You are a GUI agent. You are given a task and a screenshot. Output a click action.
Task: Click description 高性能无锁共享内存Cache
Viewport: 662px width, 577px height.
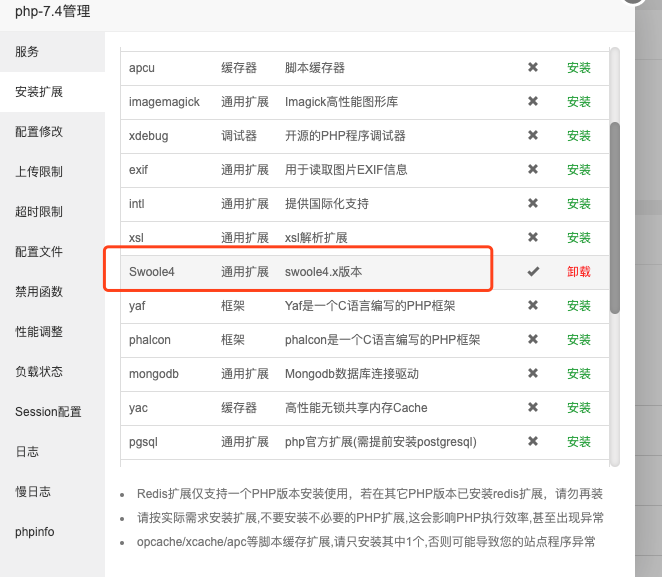pyautogui.click(x=356, y=408)
